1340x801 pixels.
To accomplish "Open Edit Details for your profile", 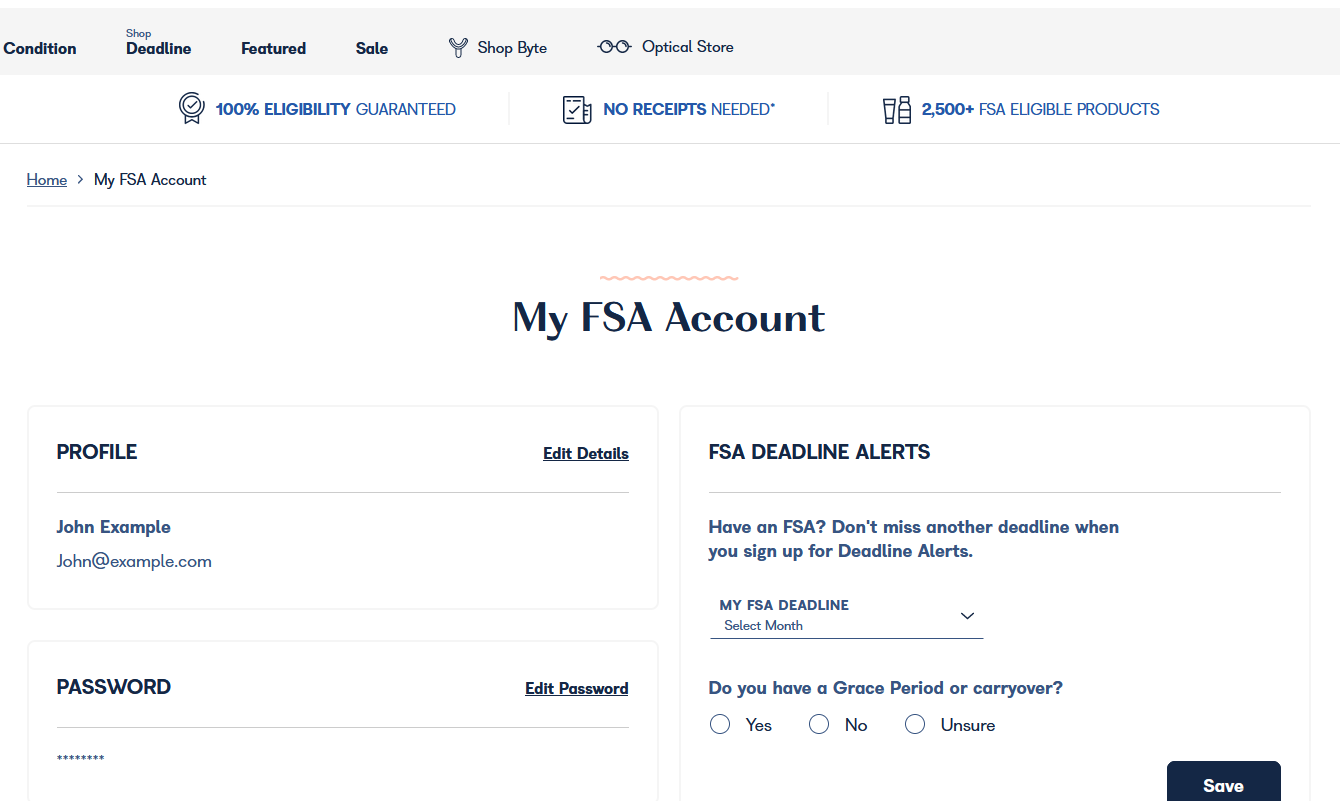I will tap(585, 453).
